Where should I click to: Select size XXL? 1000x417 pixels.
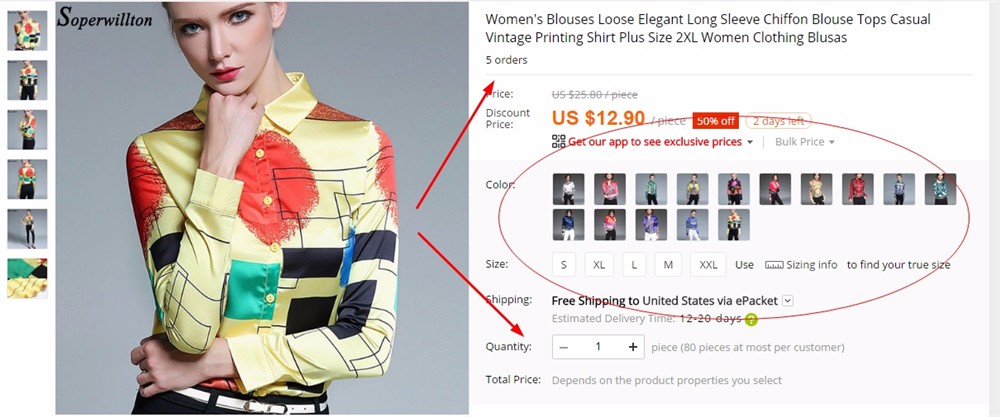tap(708, 265)
